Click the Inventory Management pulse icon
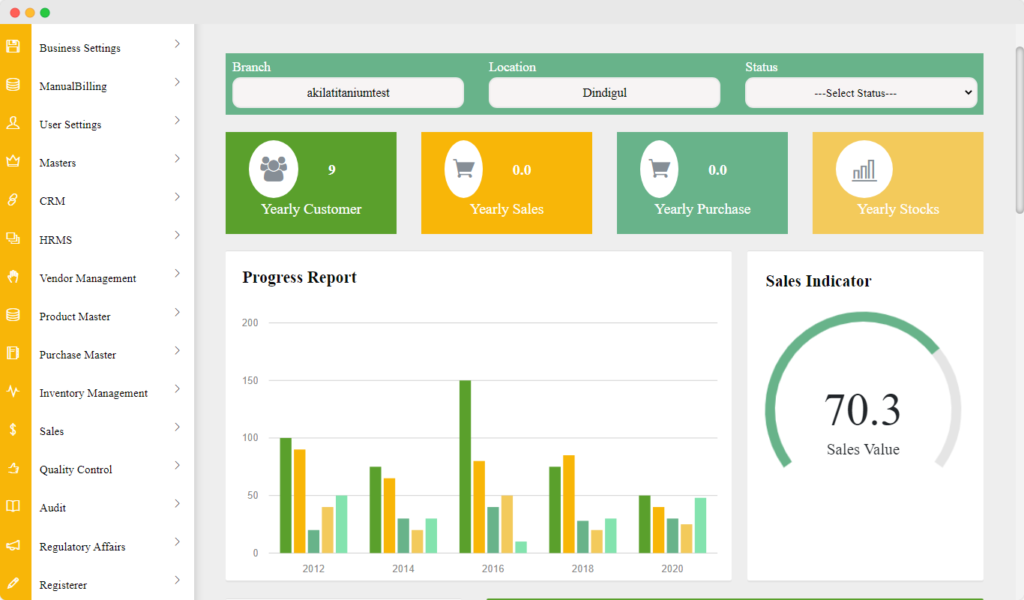1024x600 pixels. tap(13, 392)
